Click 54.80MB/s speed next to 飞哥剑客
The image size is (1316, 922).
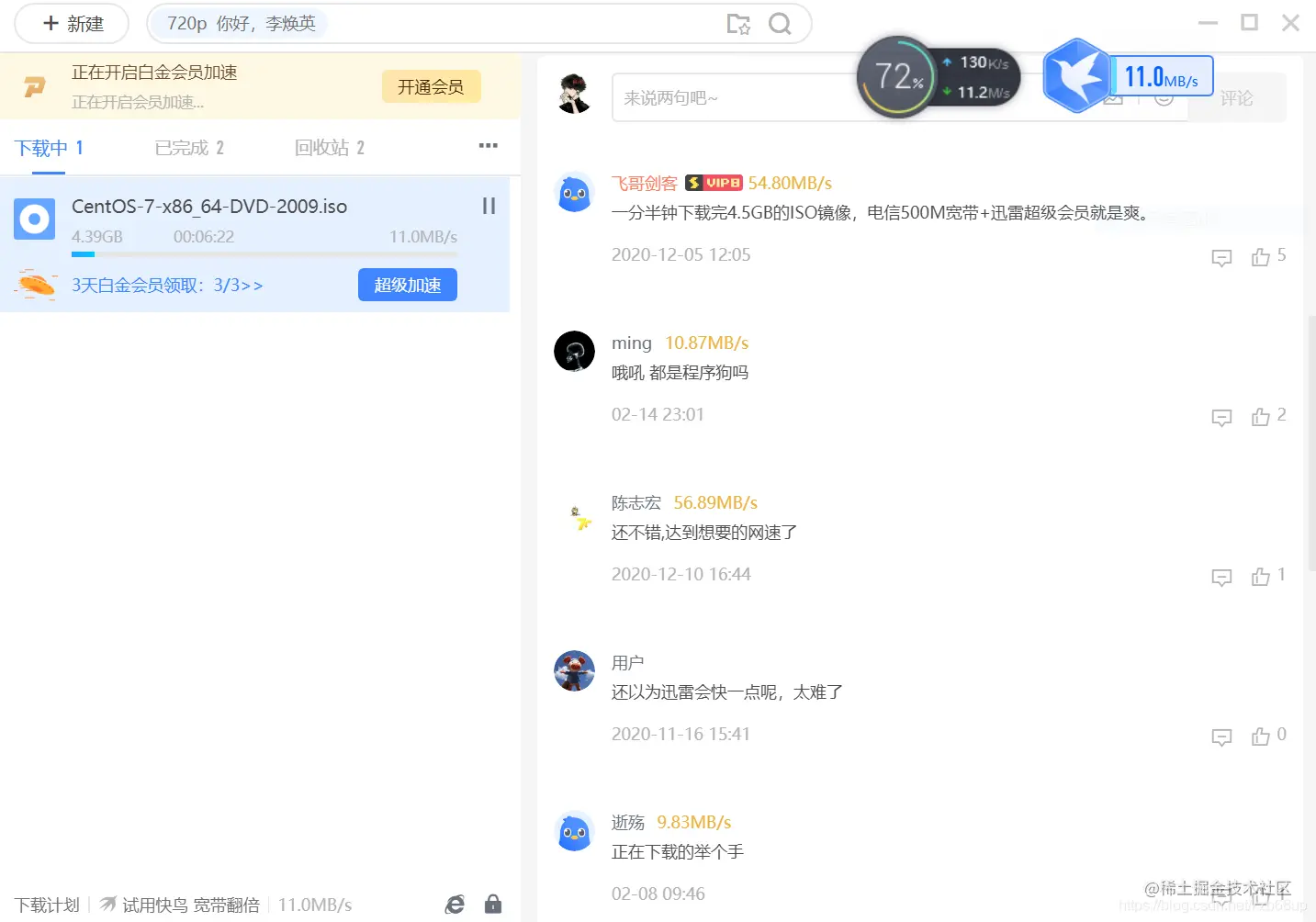(790, 184)
